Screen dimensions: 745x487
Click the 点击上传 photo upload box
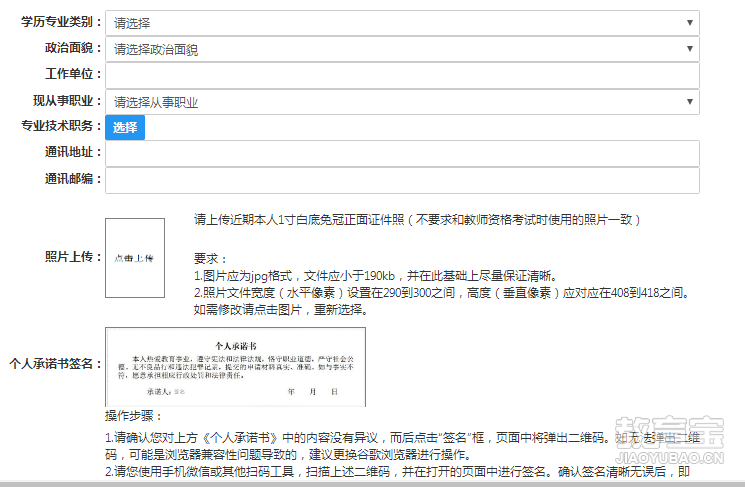coord(135,258)
